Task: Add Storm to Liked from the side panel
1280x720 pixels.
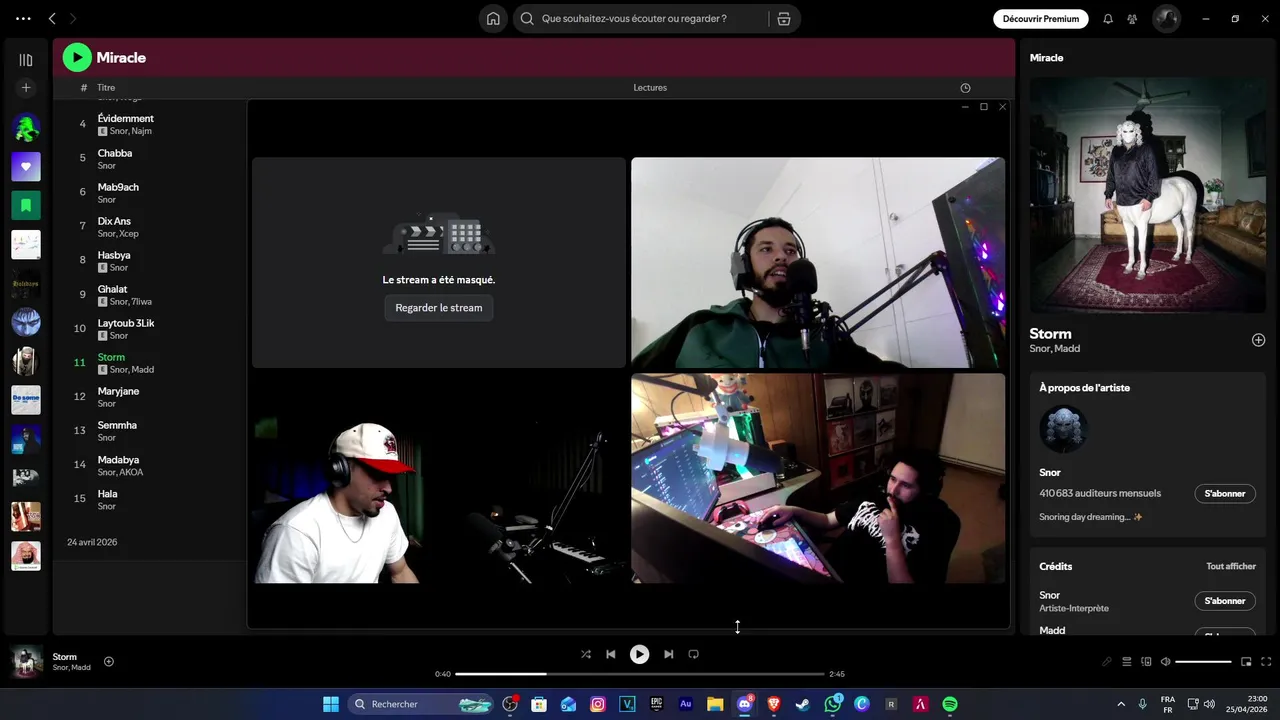Action: (x=1258, y=340)
